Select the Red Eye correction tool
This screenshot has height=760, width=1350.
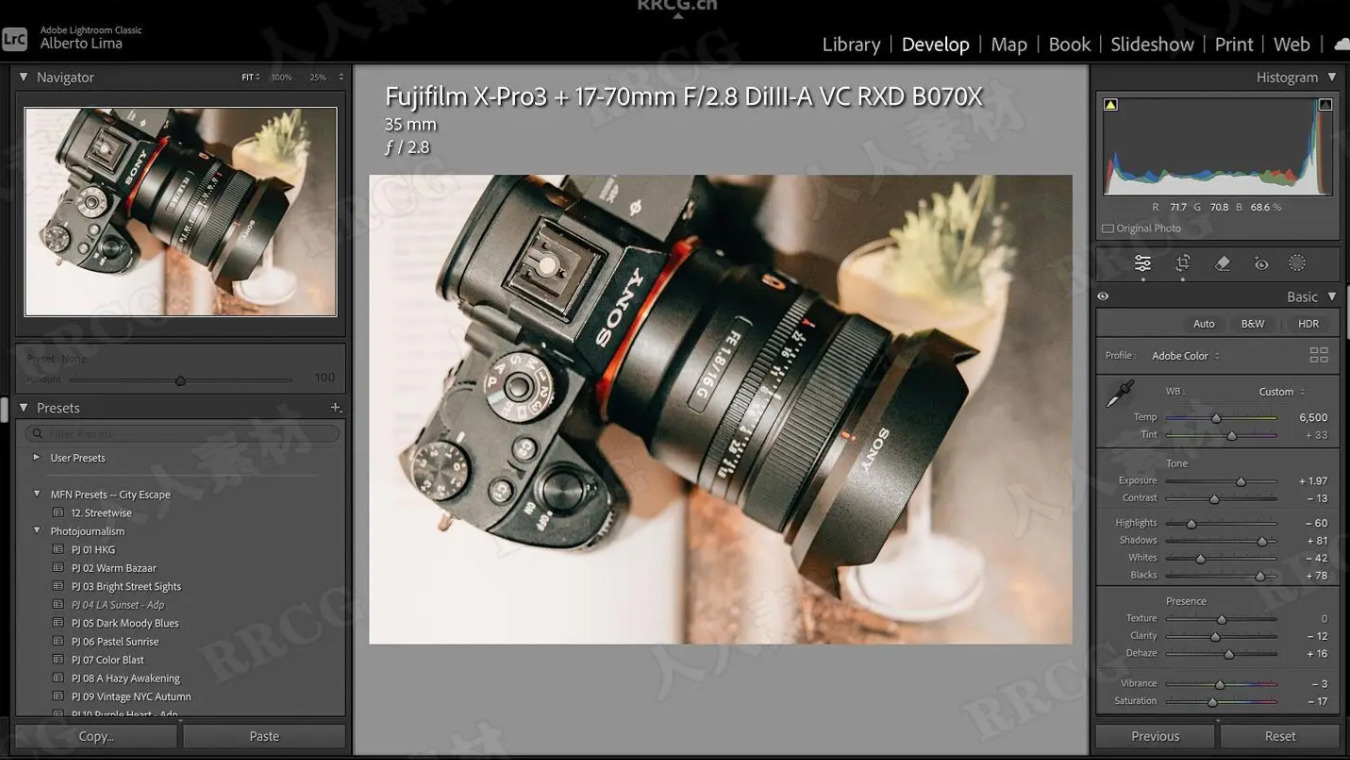tap(1261, 264)
